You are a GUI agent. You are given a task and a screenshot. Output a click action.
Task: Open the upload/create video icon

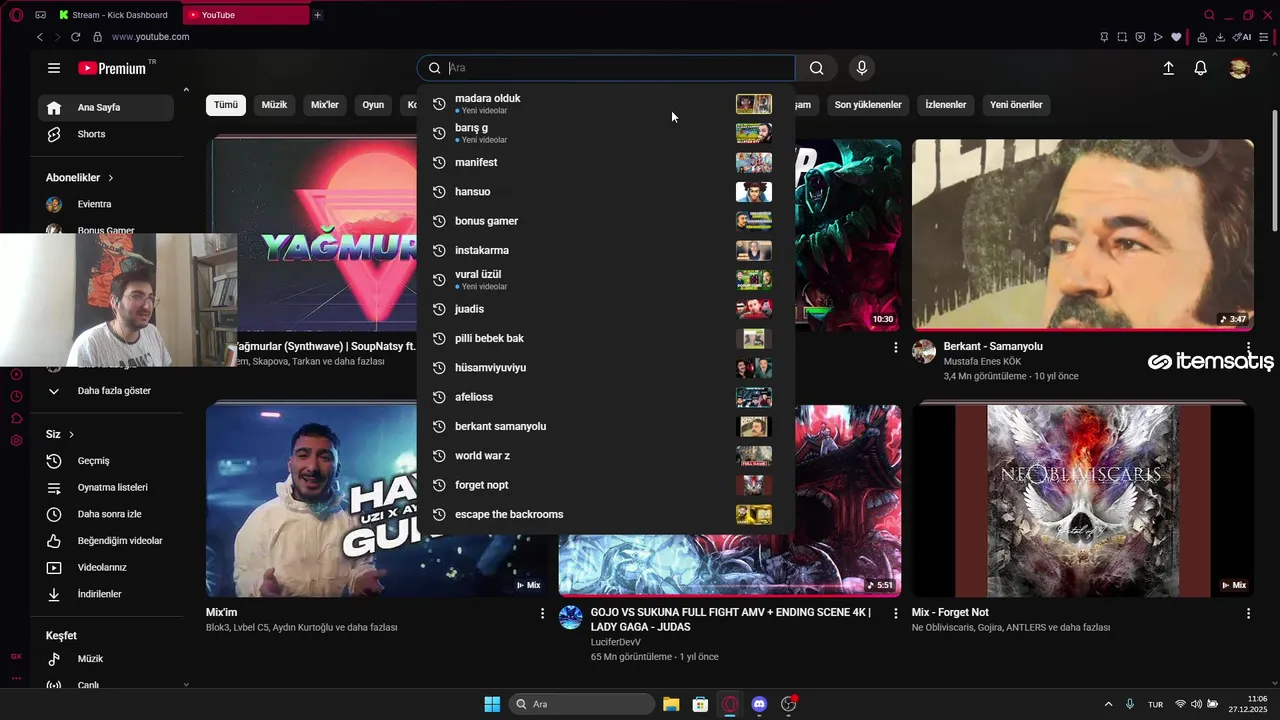coord(1168,68)
